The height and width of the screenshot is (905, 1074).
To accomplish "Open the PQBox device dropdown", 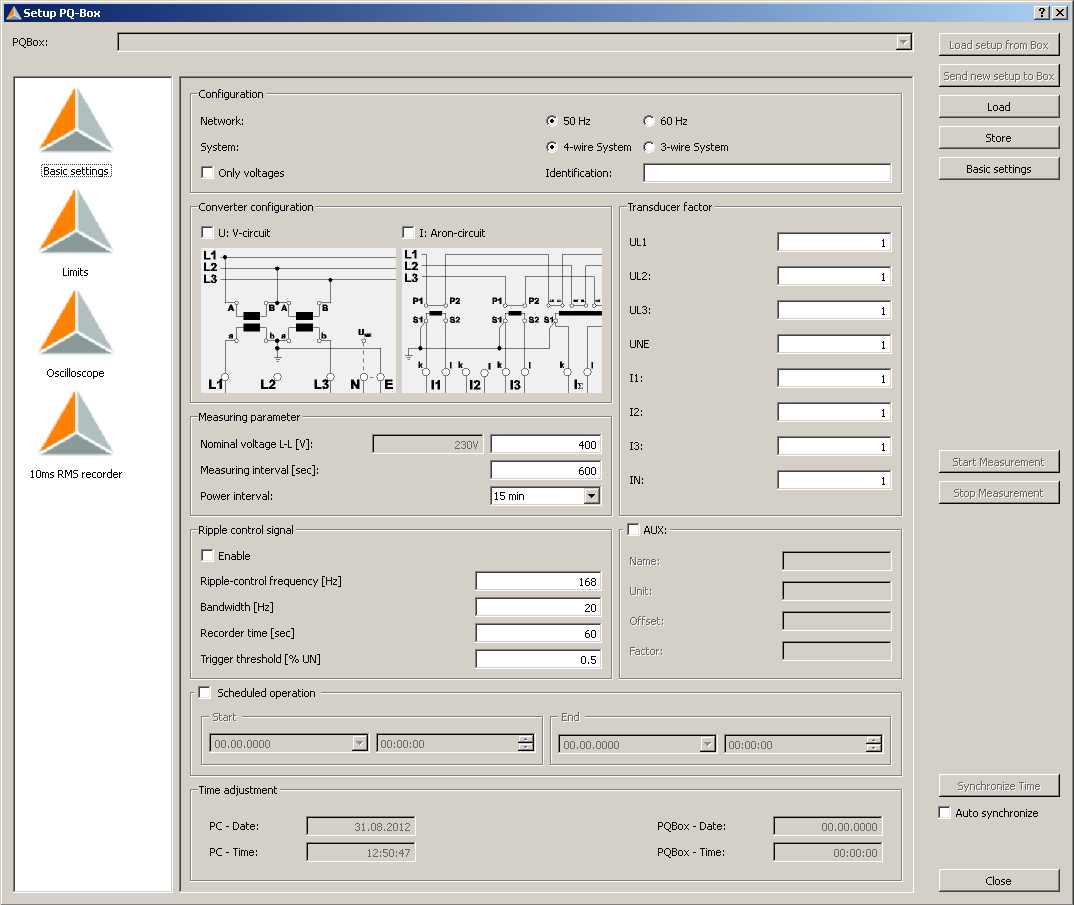I will (x=903, y=42).
